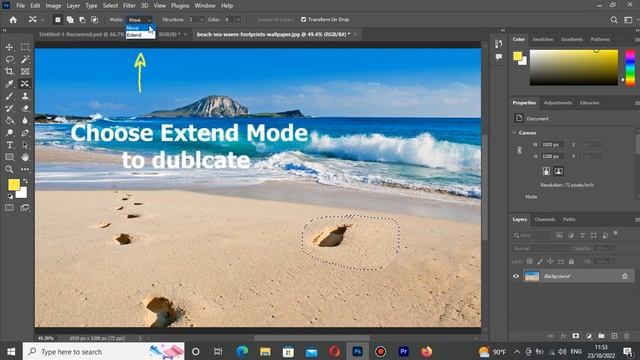Image resolution: width=640 pixels, height=360 pixels.
Task: Select the Magic Wand tool
Action: tap(25, 59)
